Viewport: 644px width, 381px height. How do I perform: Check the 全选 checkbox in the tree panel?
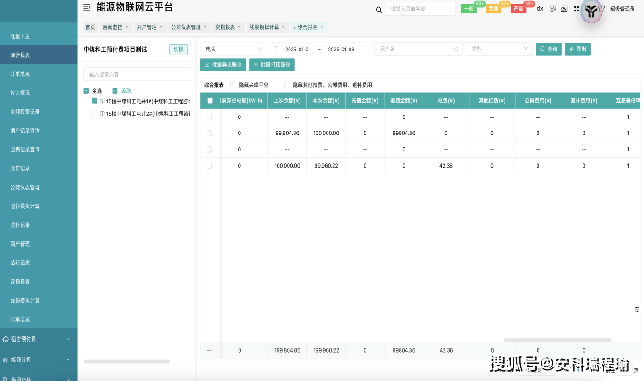[86, 91]
